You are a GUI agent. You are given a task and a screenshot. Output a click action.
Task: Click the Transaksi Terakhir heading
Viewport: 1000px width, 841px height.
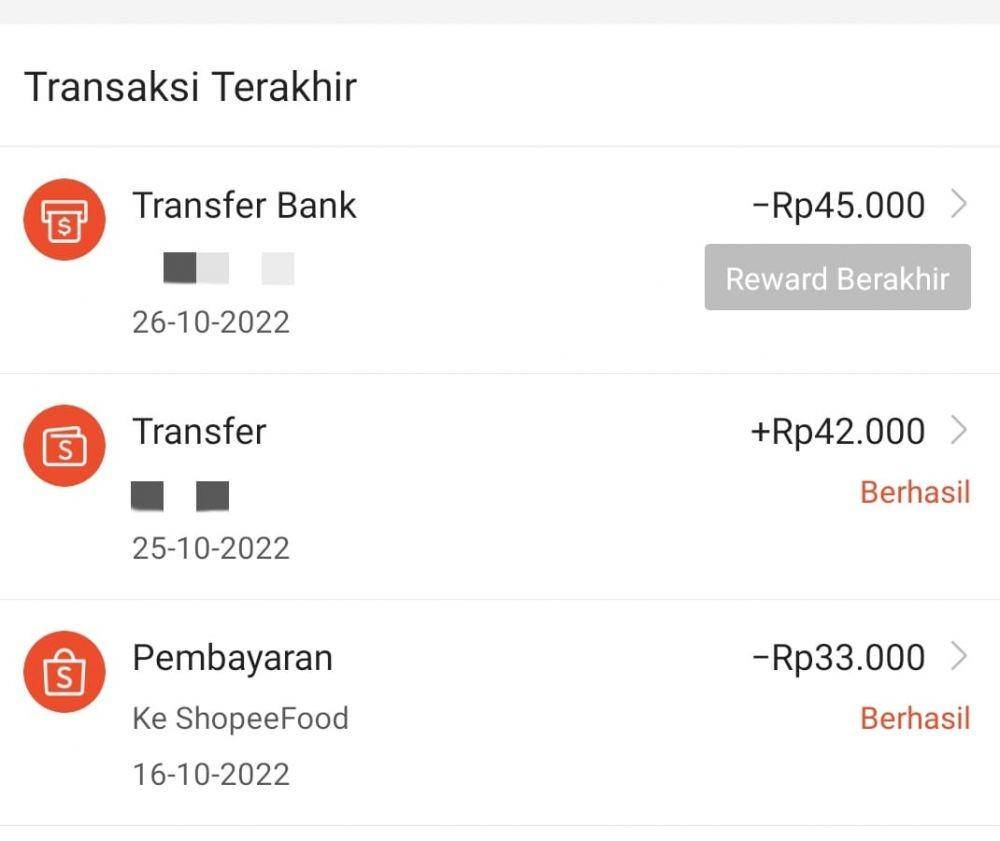[191, 87]
